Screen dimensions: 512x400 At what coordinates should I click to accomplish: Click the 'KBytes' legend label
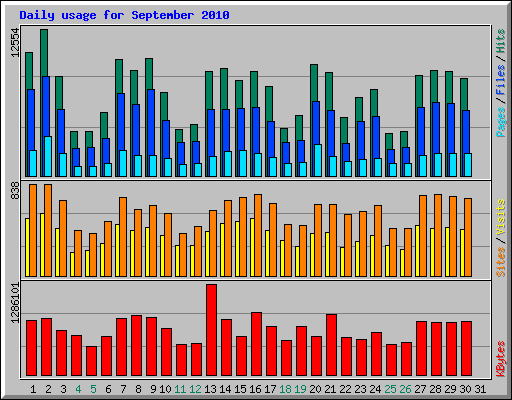501,359
